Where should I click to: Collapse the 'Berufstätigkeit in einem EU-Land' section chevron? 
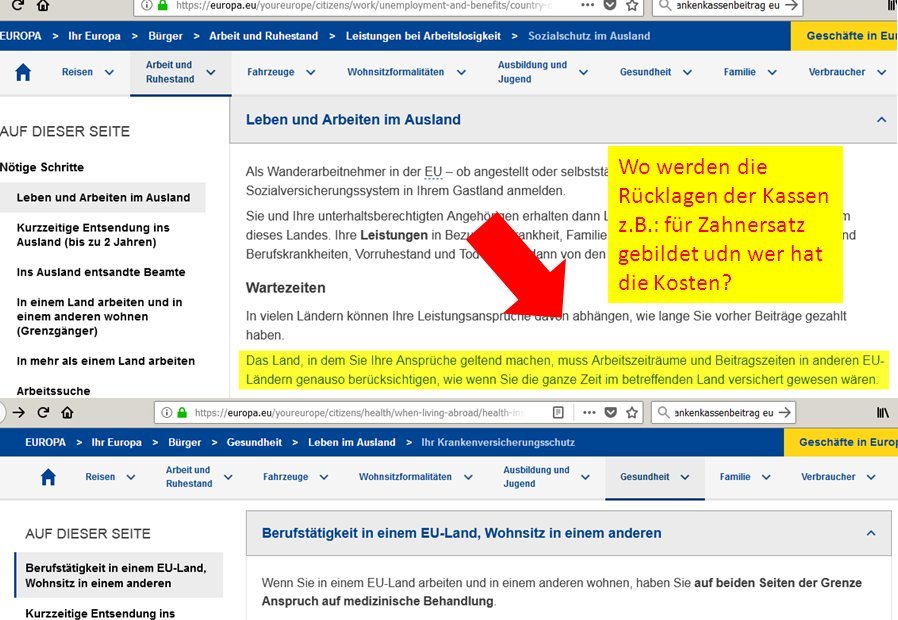point(871,533)
